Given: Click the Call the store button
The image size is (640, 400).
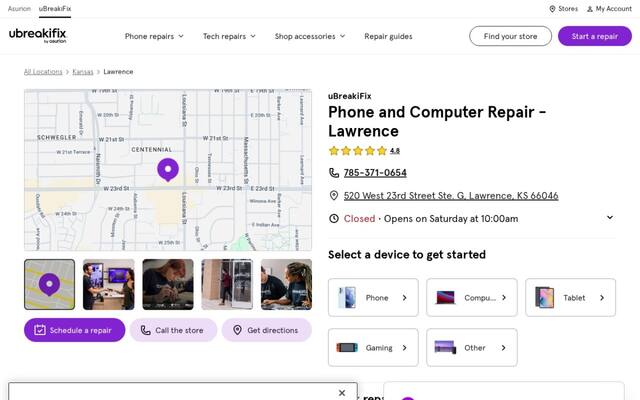Looking at the screenshot, I should [x=173, y=330].
